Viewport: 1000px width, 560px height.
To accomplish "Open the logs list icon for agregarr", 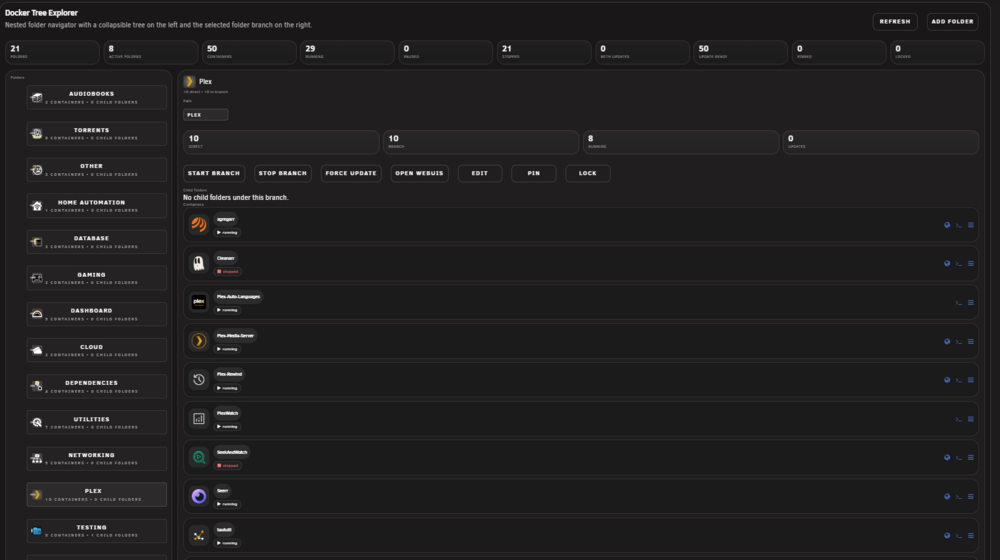I will click(x=971, y=225).
